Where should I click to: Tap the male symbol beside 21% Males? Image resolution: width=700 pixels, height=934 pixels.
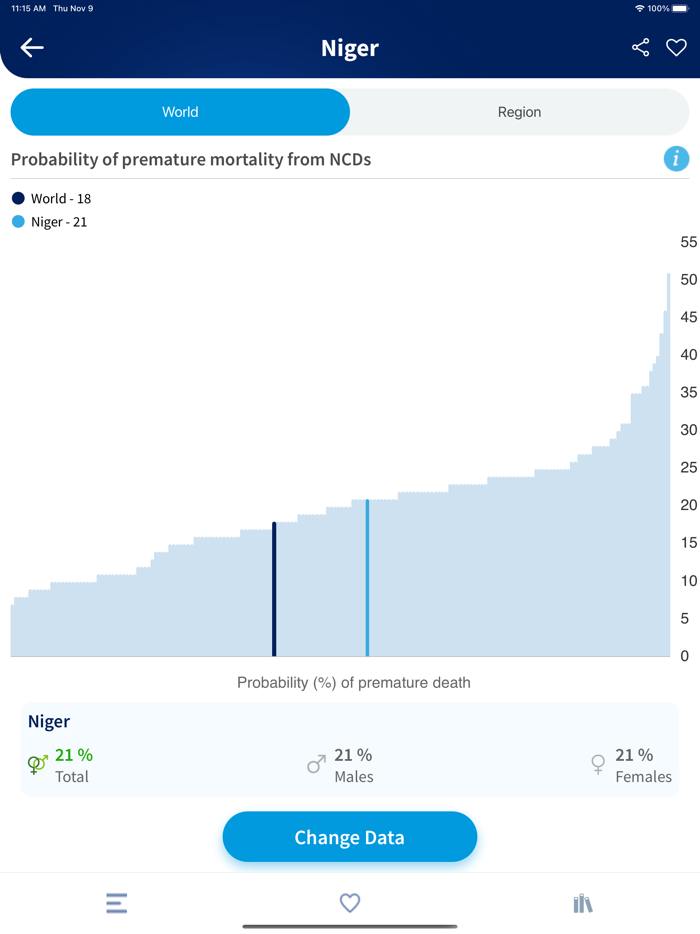316,764
